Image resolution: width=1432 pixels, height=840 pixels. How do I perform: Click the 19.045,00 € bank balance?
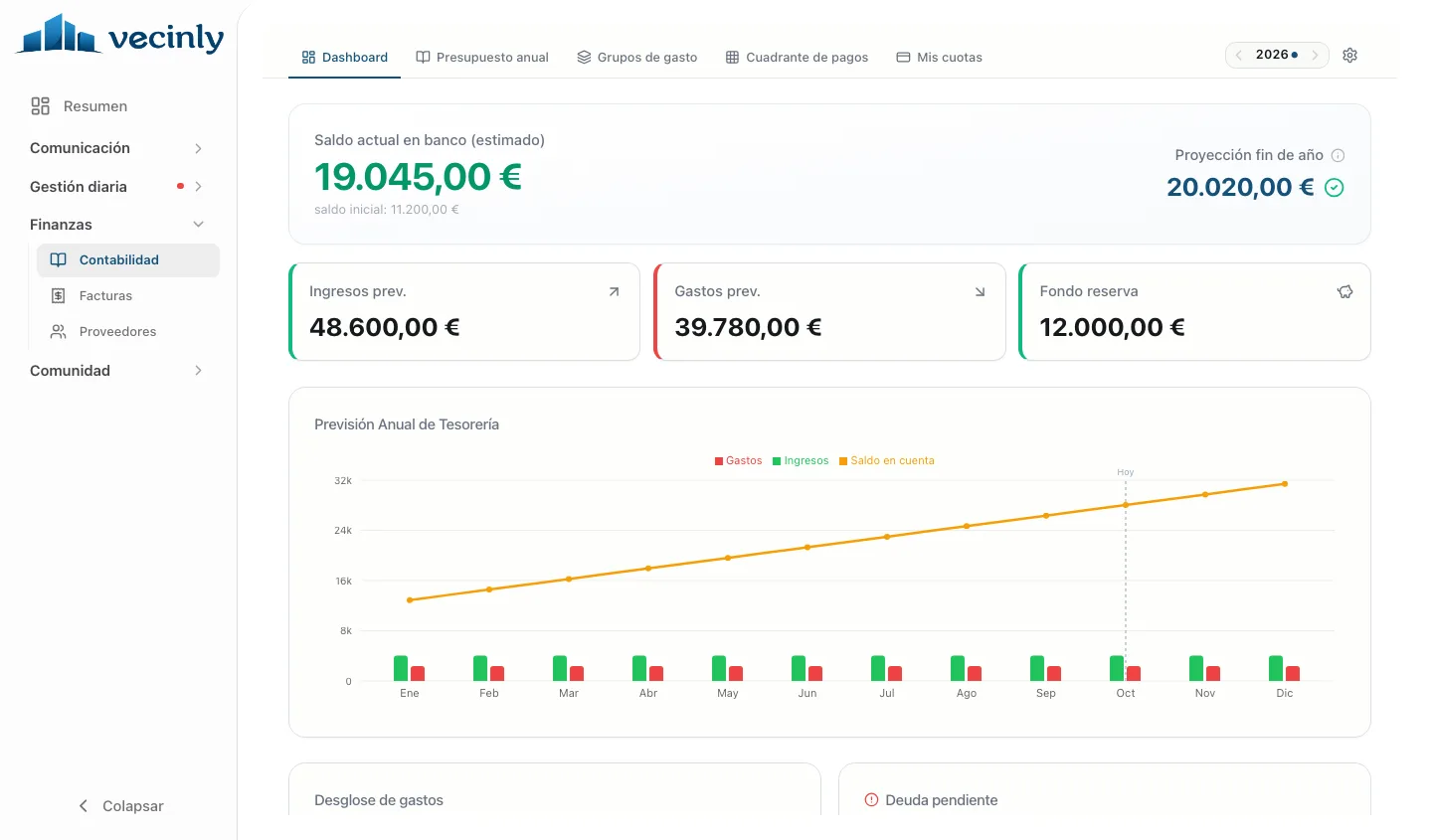419,177
